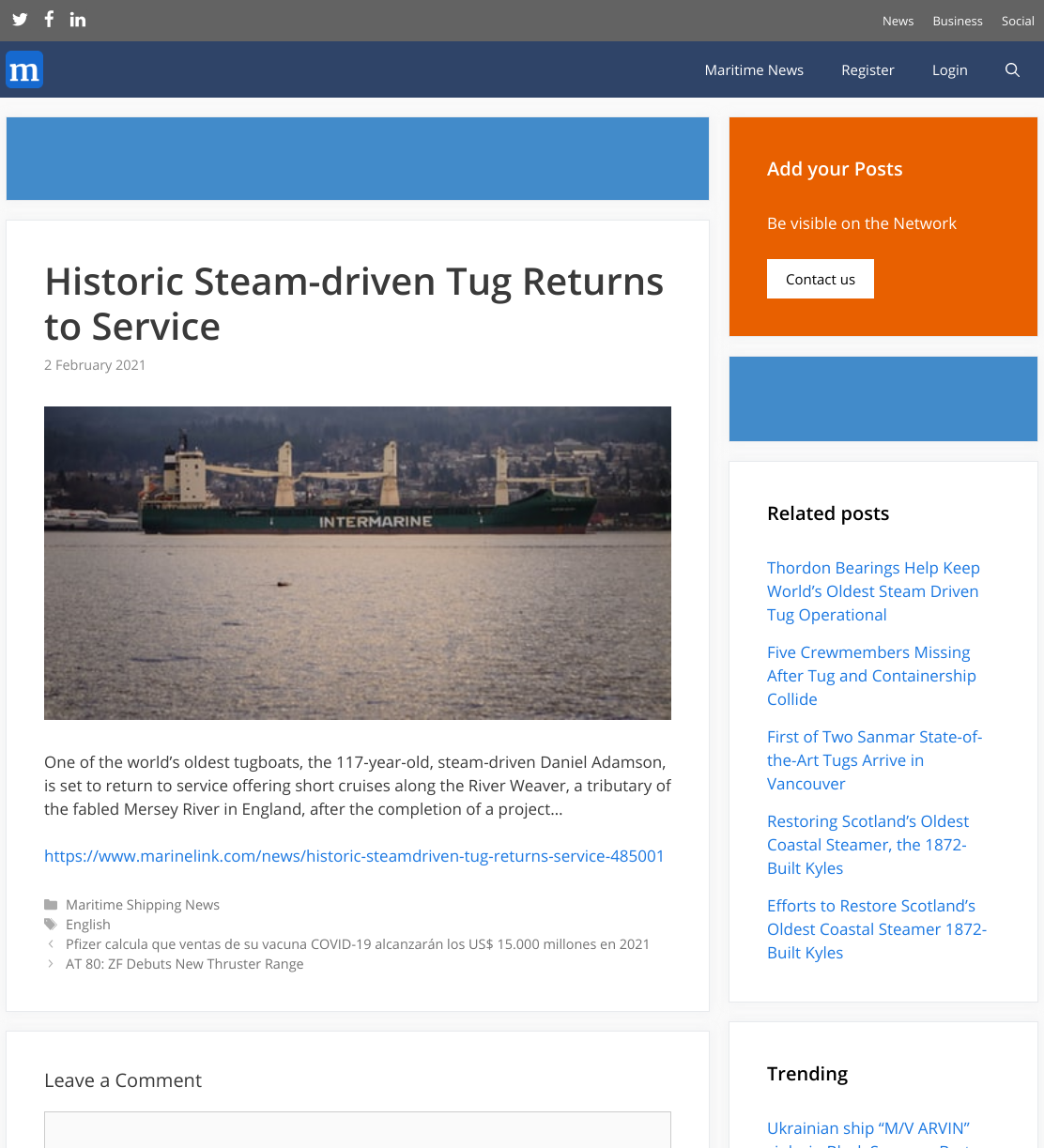
Task: Click the Related posts heading
Action: click(828, 513)
